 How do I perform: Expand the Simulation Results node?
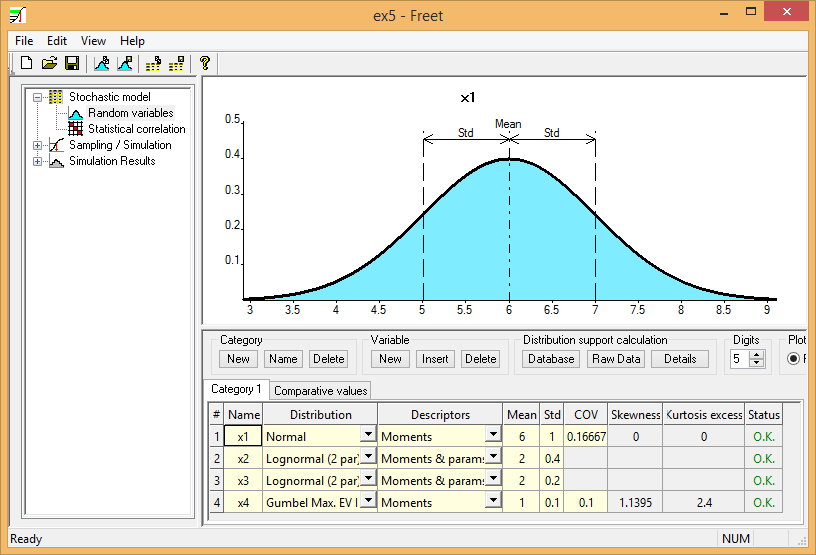tap(37, 161)
